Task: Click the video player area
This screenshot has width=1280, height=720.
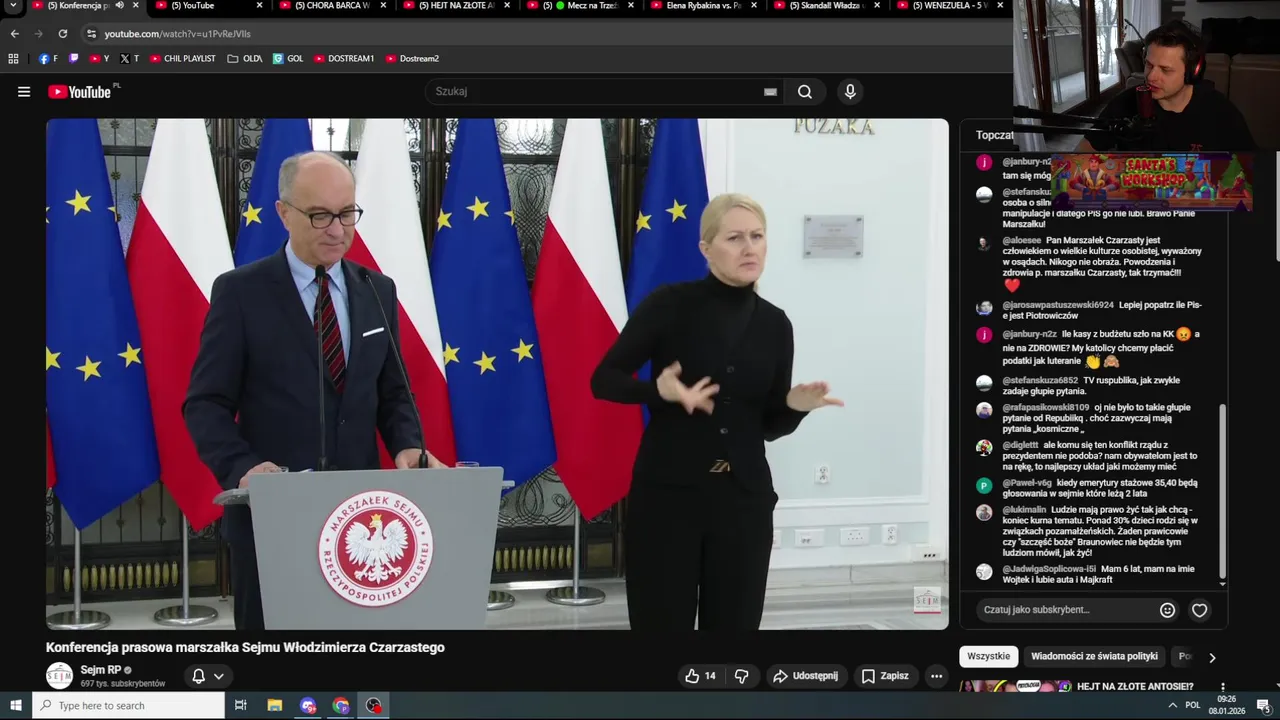Action: pos(497,374)
